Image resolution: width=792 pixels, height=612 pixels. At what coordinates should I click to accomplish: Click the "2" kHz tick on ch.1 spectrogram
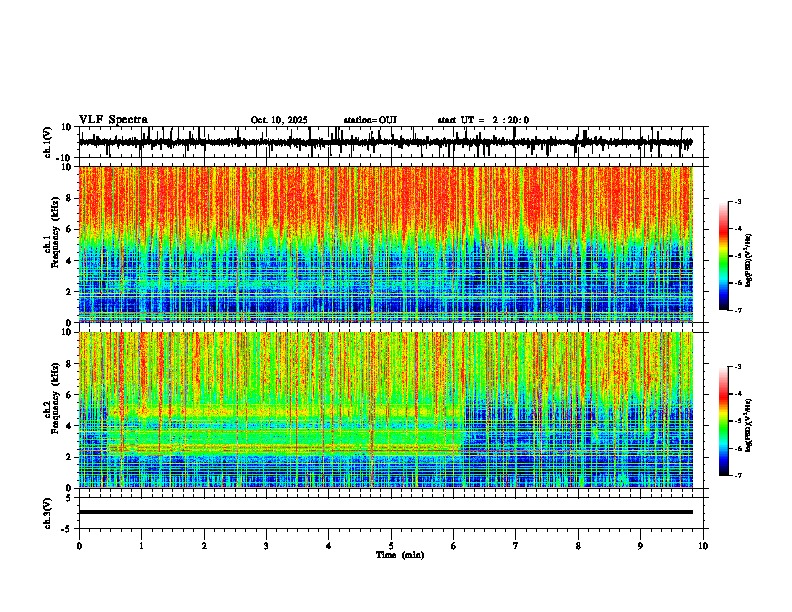click(70, 292)
